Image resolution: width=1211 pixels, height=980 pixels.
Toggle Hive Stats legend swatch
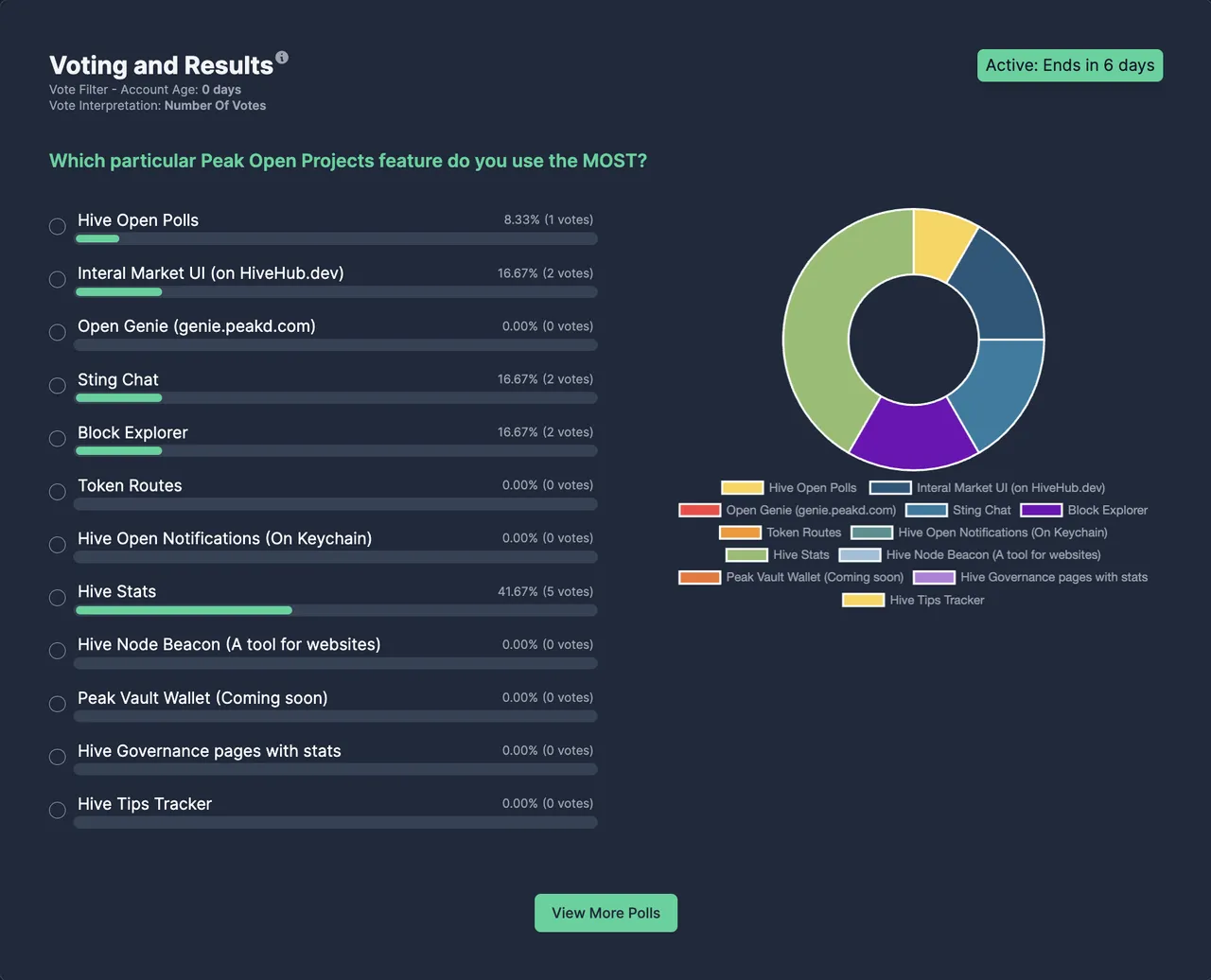click(x=746, y=555)
